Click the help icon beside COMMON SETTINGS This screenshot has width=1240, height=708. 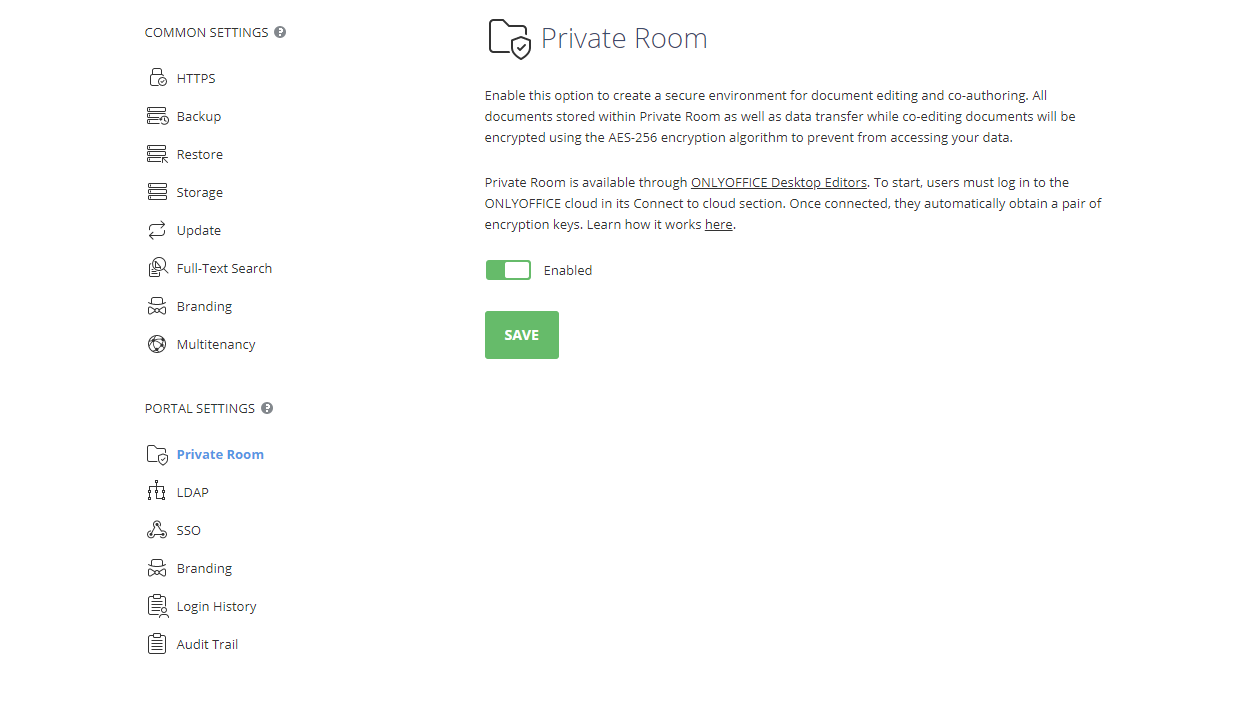279,31
